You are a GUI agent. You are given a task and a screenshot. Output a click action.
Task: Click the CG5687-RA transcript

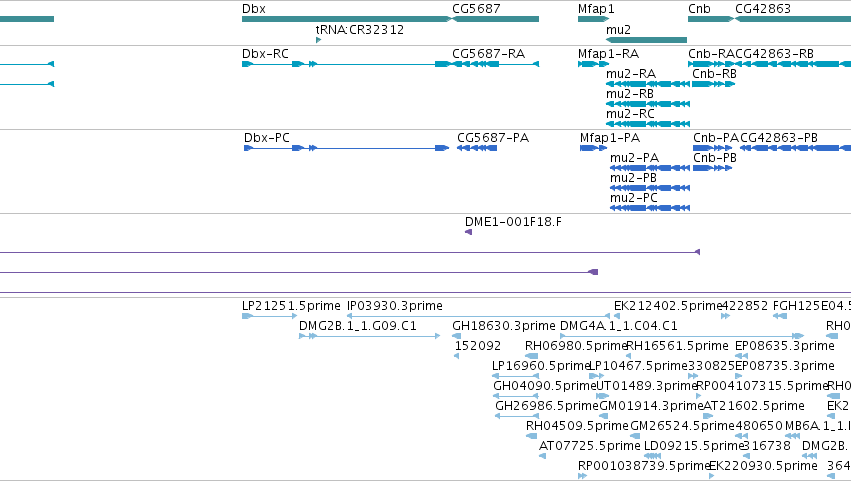(495, 64)
